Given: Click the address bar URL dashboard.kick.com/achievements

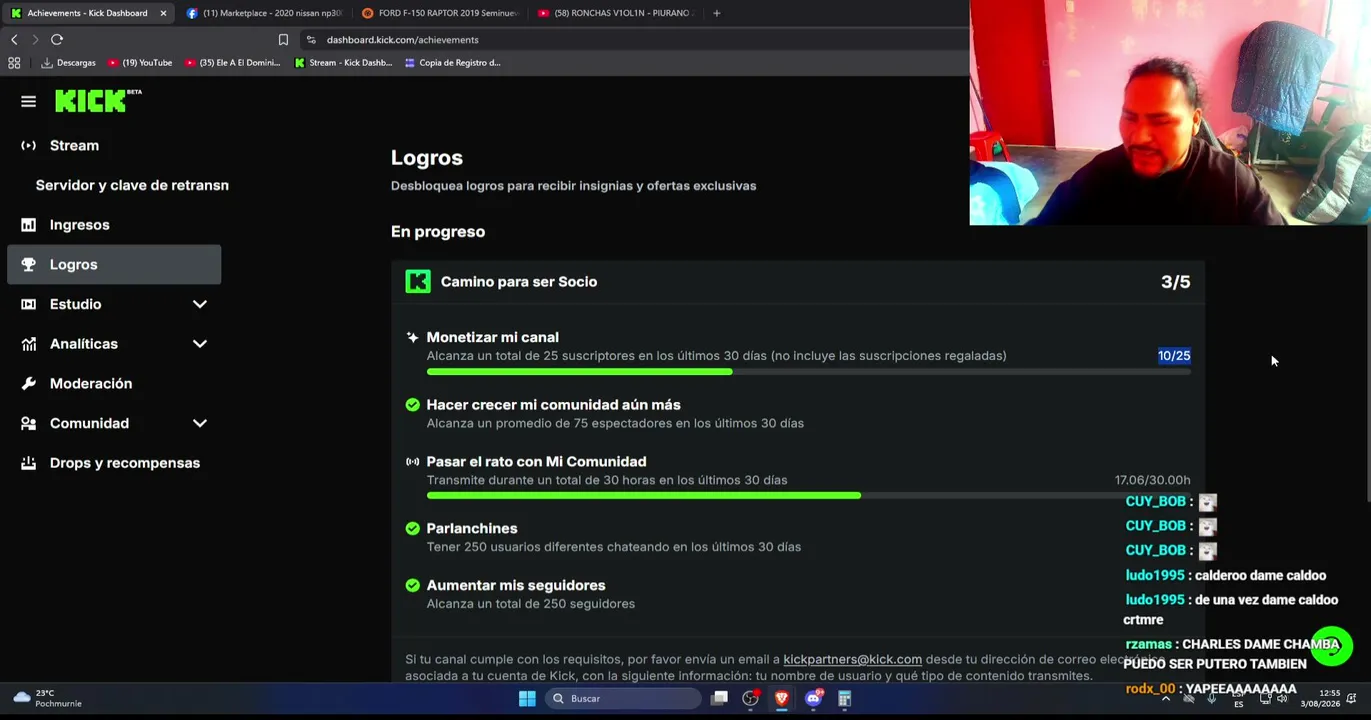Looking at the screenshot, I should click(402, 40).
